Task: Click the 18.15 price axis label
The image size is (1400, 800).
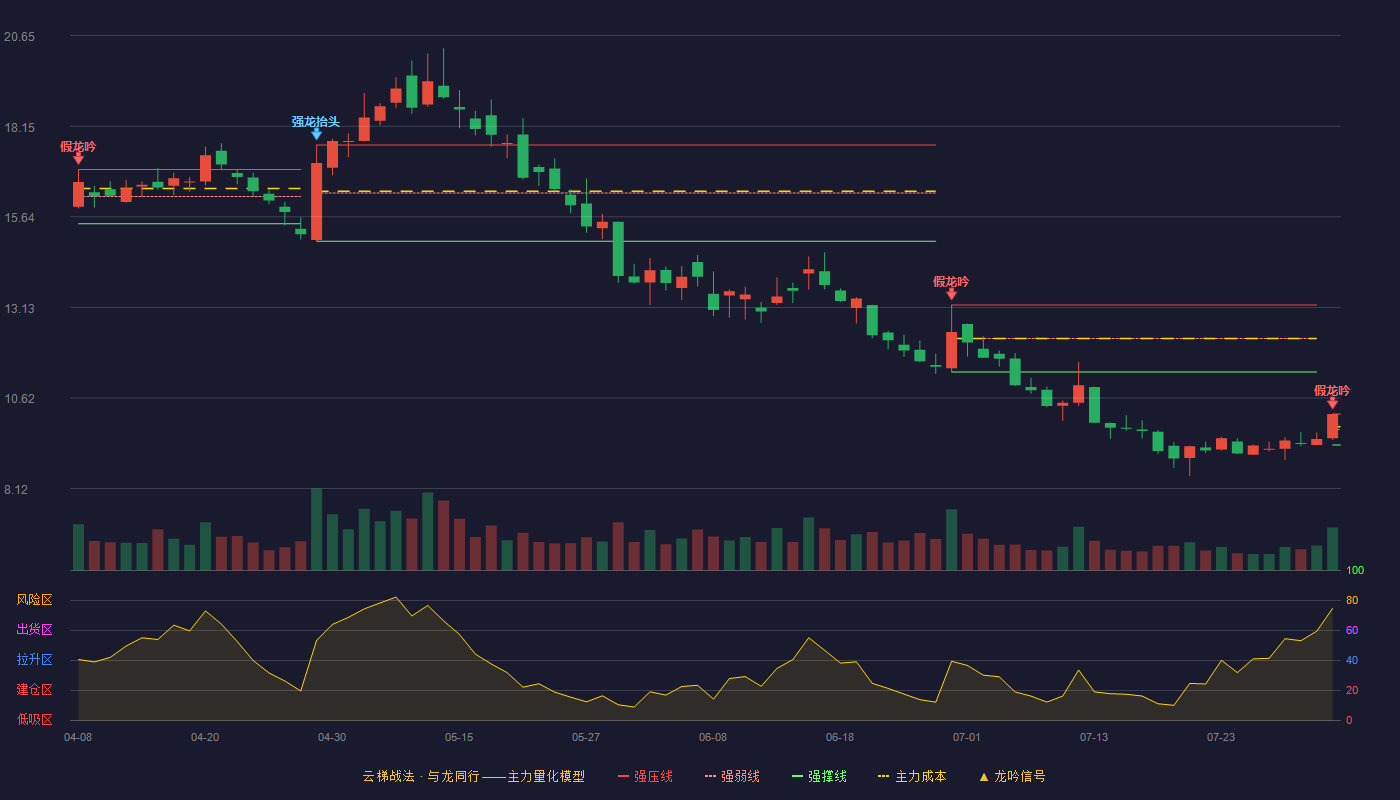Action: pyautogui.click(x=19, y=128)
